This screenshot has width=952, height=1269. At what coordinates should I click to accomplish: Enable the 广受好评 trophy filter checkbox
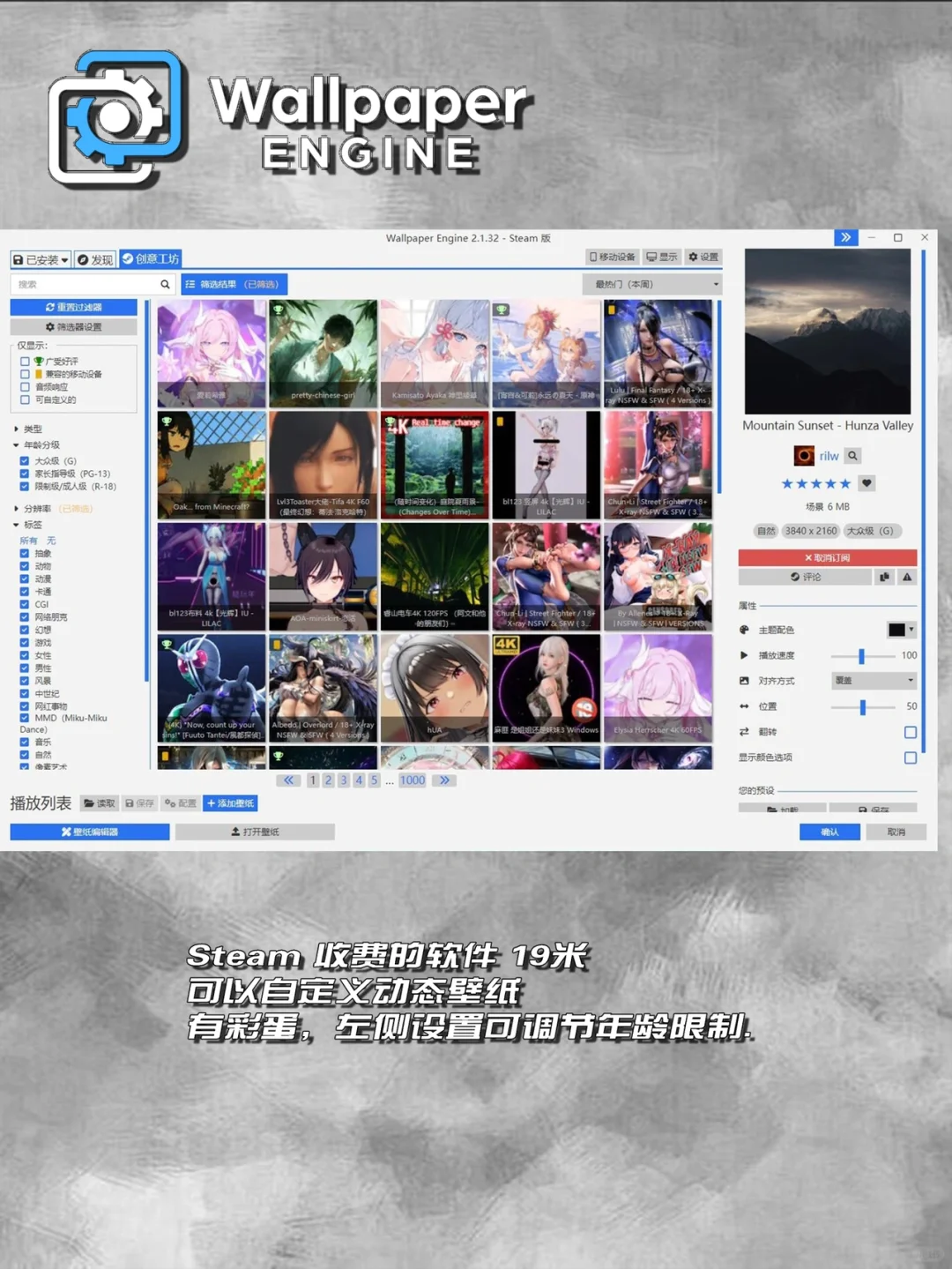[26, 362]
